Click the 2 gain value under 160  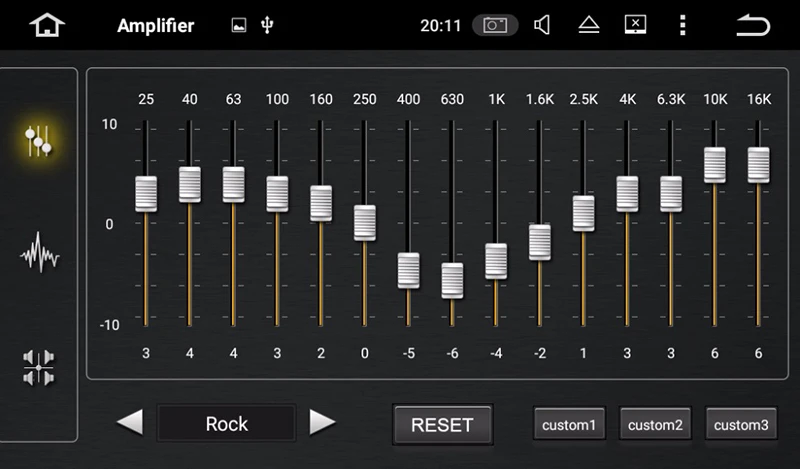click(321, 353)
